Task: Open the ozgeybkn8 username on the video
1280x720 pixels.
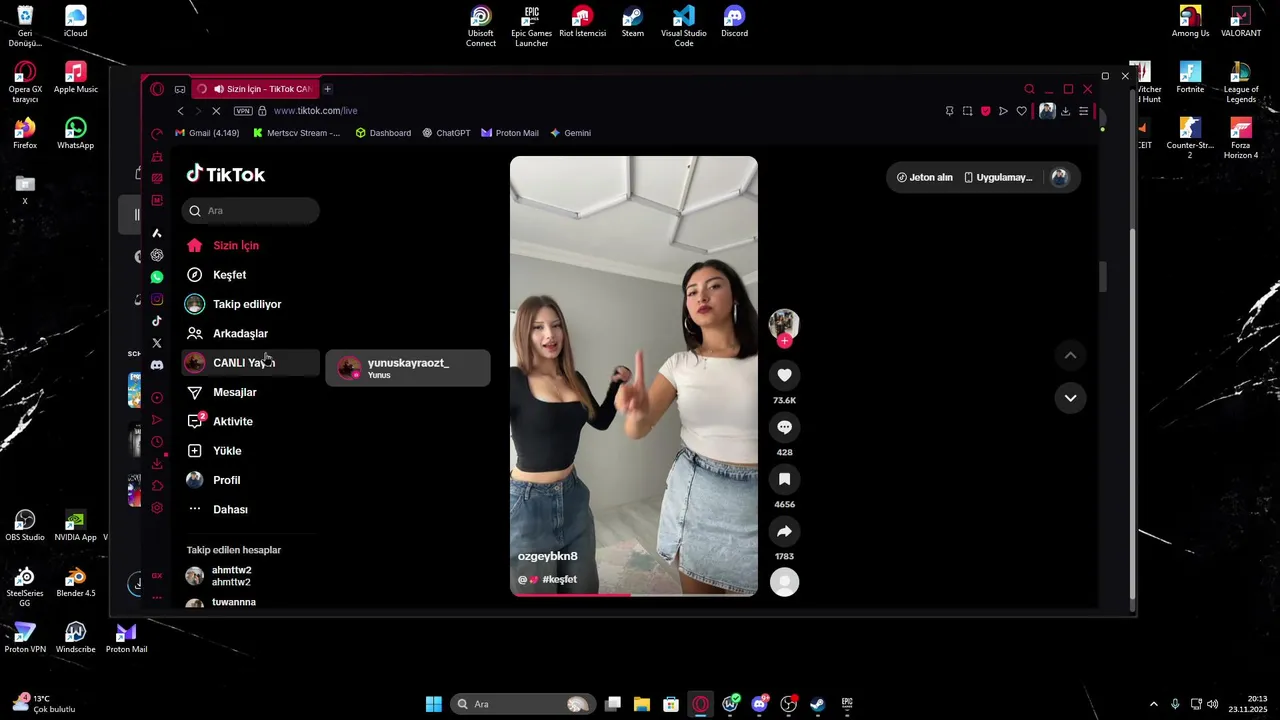Action: point(547,556)
